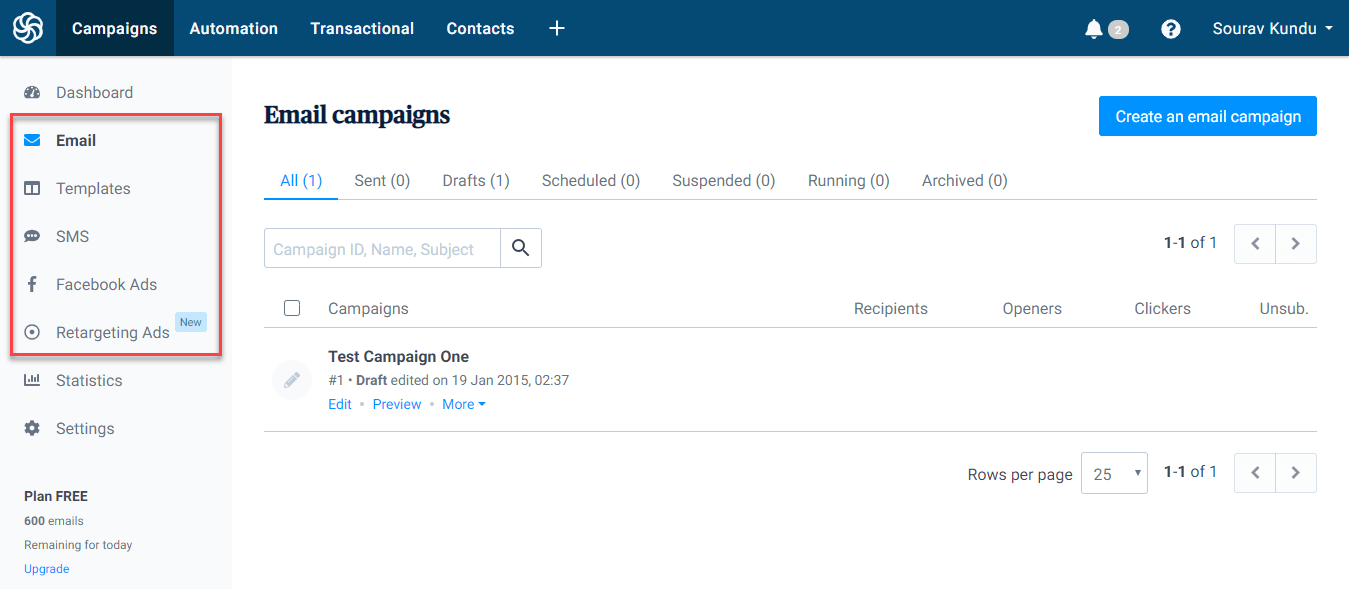Select the Sent (0) tab
This screenshot has height=589, width=1349.
(x=382, y=181)
